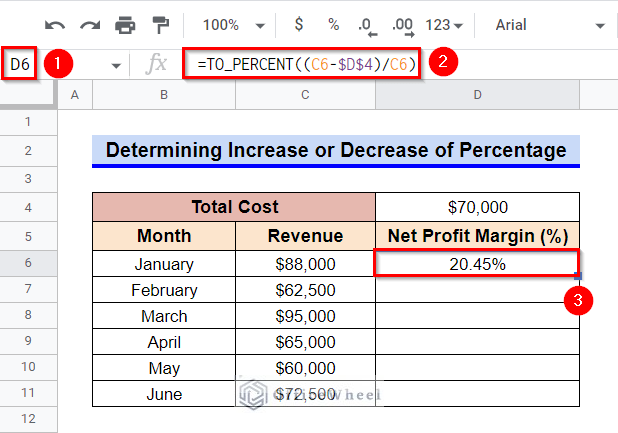The image size is (618, 433).
Task: Click the 'May' cell
Action: (164, 368)
